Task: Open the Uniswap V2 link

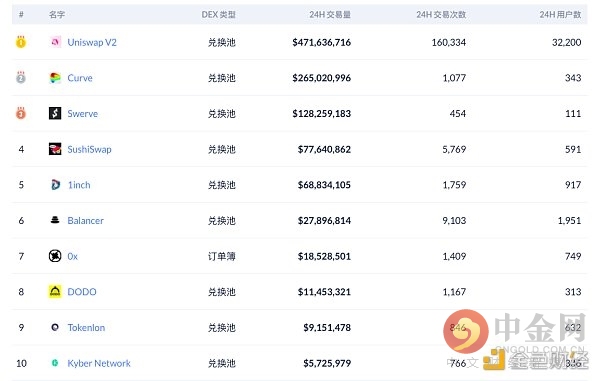Action: 92,42
